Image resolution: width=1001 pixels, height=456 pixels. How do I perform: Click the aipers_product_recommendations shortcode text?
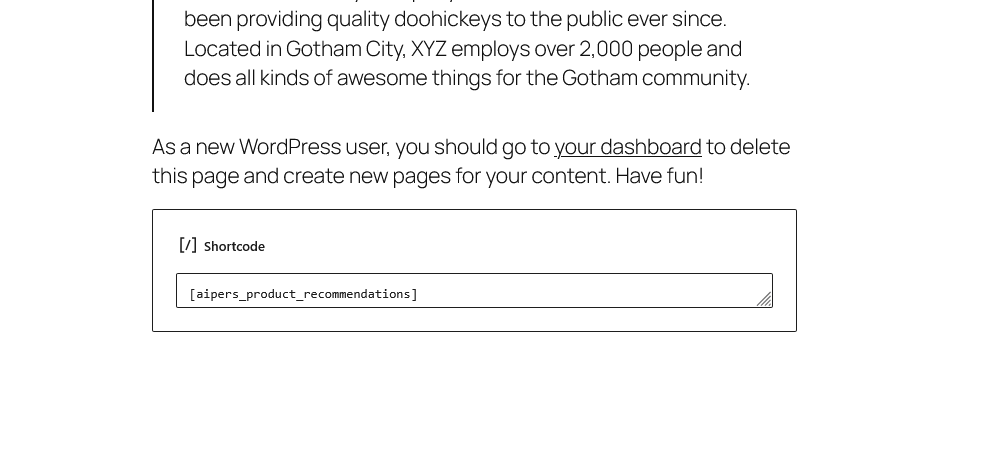point(303,294)
